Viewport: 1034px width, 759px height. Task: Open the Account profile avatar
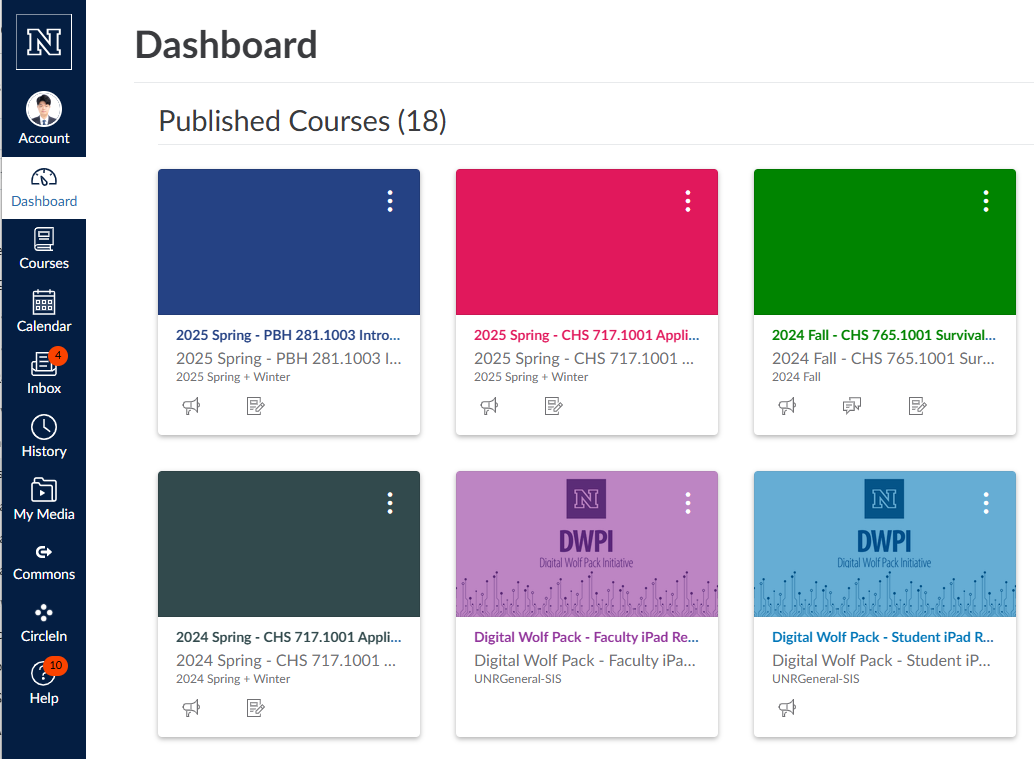coord(44,109)
